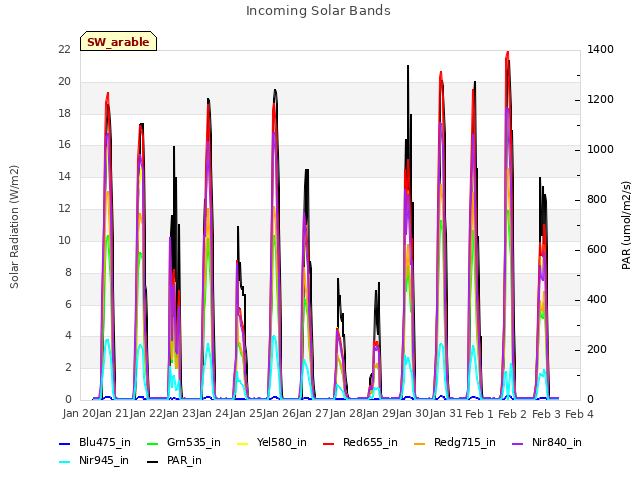Screen dimensions: 640x480
Task: Toggle the Yel580_in legend entry
Action: pyautogui.click(x=271, y=442)
